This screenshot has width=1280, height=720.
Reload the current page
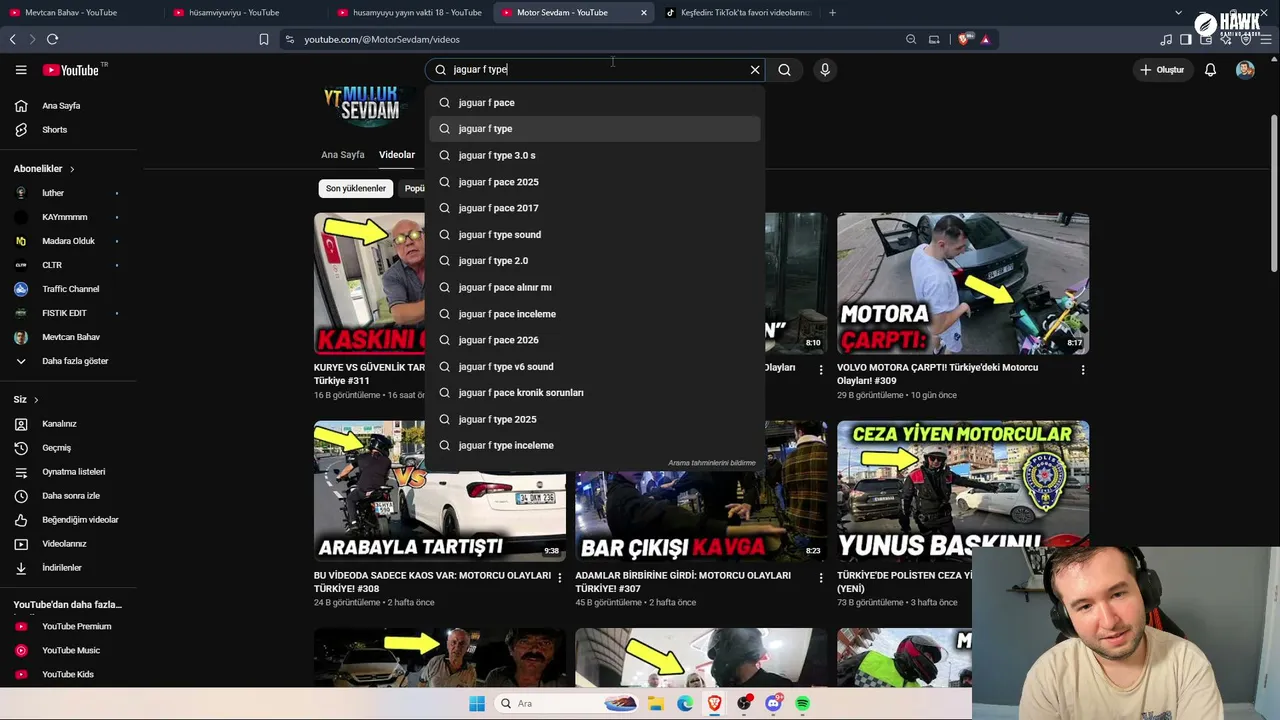point(52,39)
